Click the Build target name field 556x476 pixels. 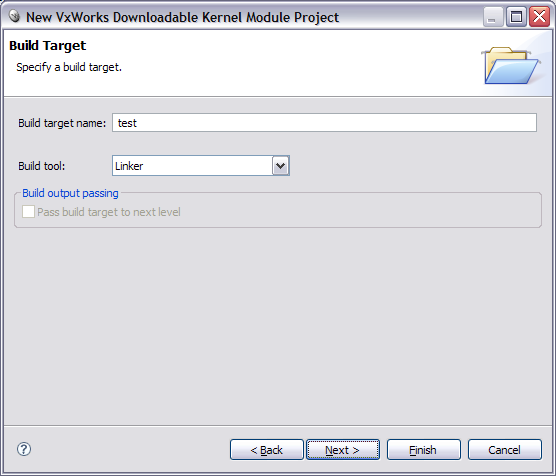point(324,123)
